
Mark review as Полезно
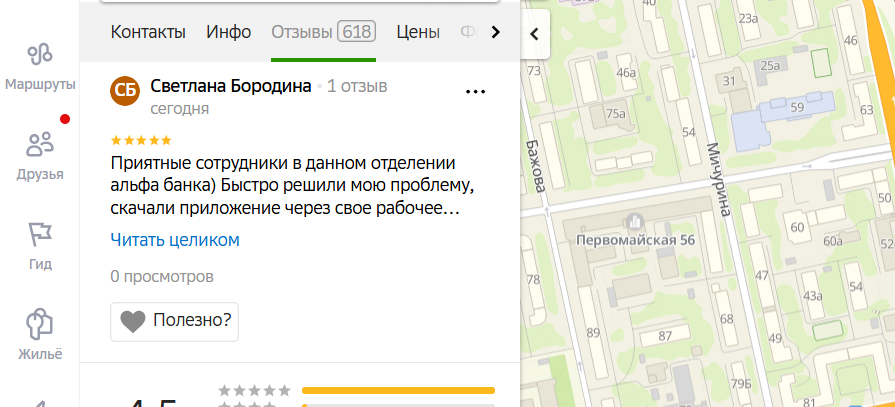click(x=174, y=322)
